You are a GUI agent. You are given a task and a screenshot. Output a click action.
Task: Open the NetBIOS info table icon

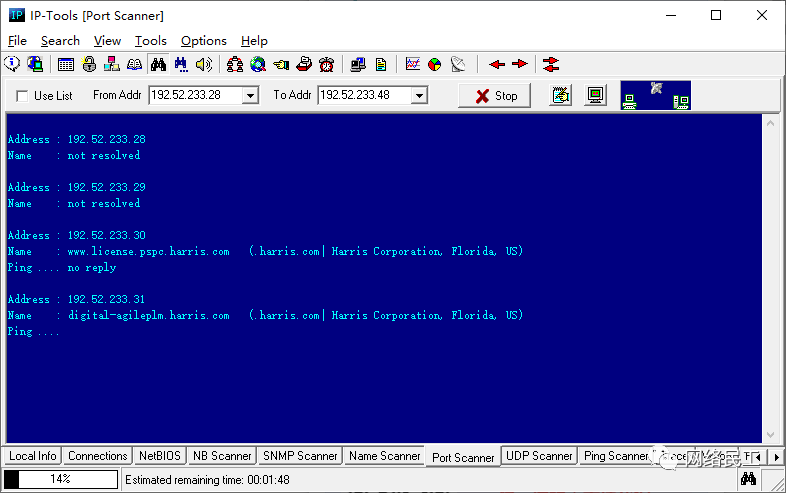[x=66, y=64]
